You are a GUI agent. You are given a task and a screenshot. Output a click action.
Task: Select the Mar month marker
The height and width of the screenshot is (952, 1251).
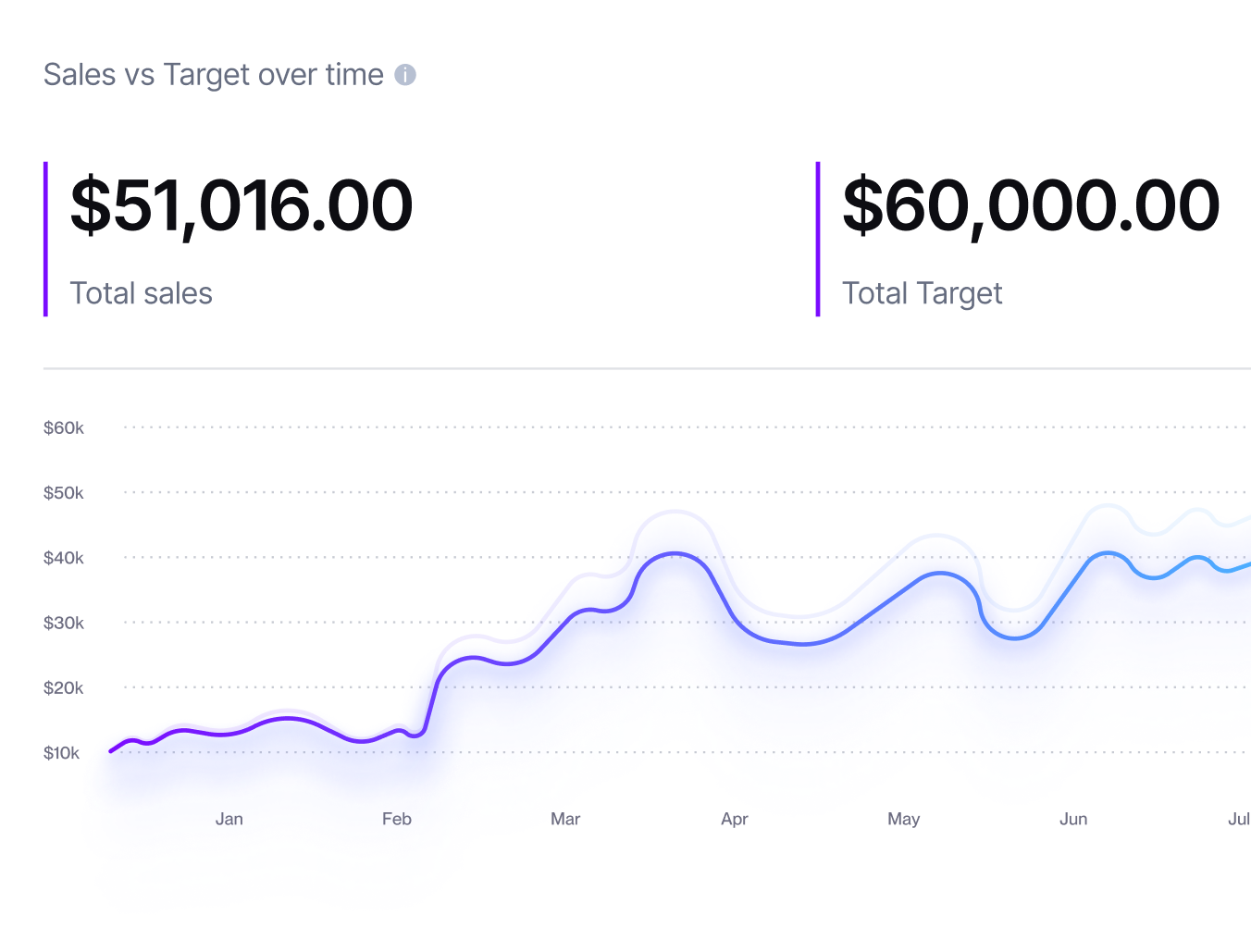[x=565, y=819]
